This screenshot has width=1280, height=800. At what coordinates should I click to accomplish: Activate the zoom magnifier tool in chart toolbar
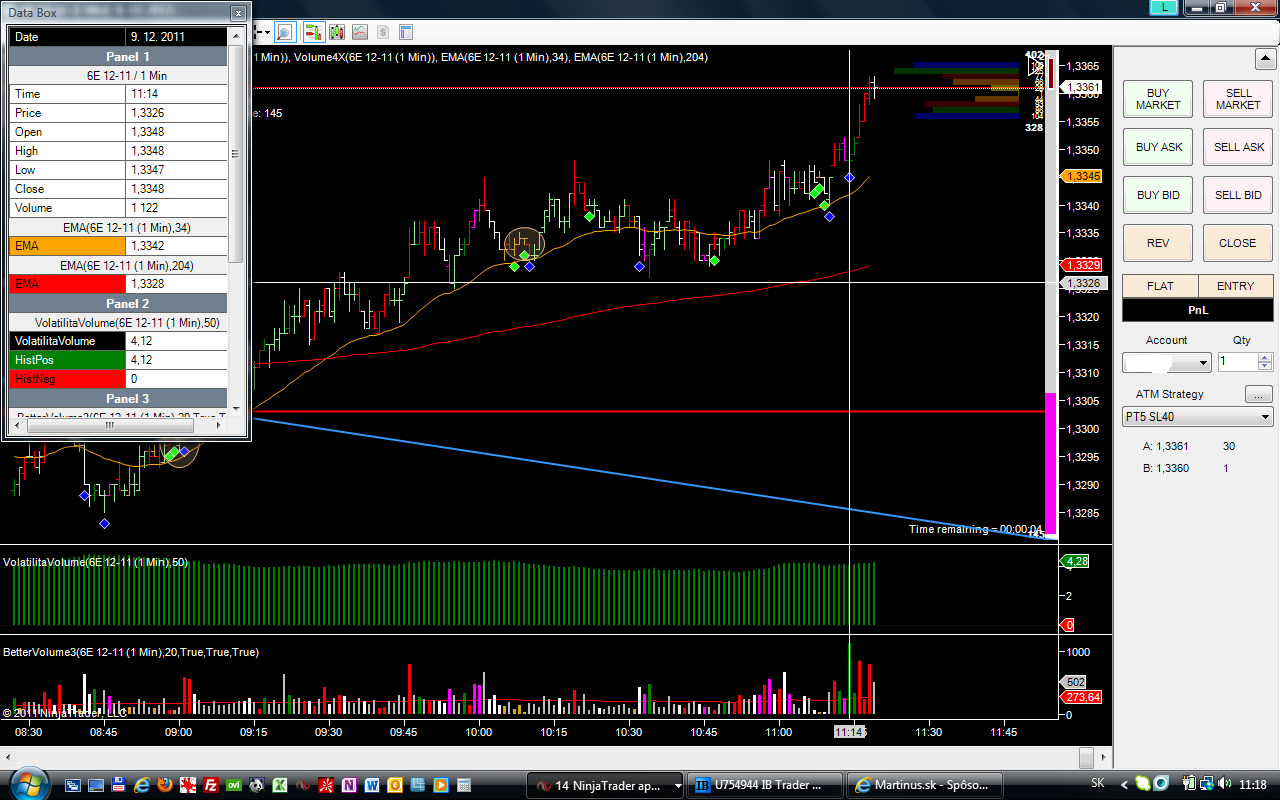click(284, 31)
